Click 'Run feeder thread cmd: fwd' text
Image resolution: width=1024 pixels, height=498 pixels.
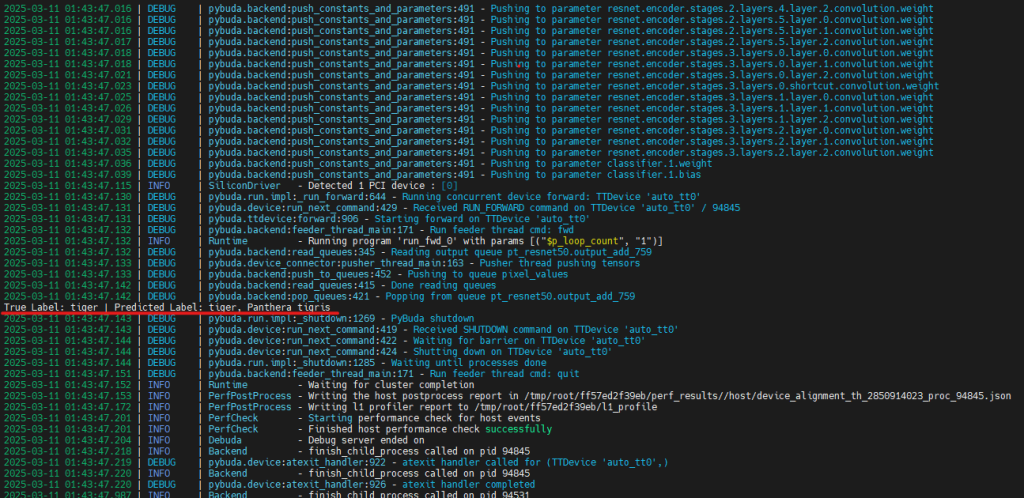click(501, 230)
